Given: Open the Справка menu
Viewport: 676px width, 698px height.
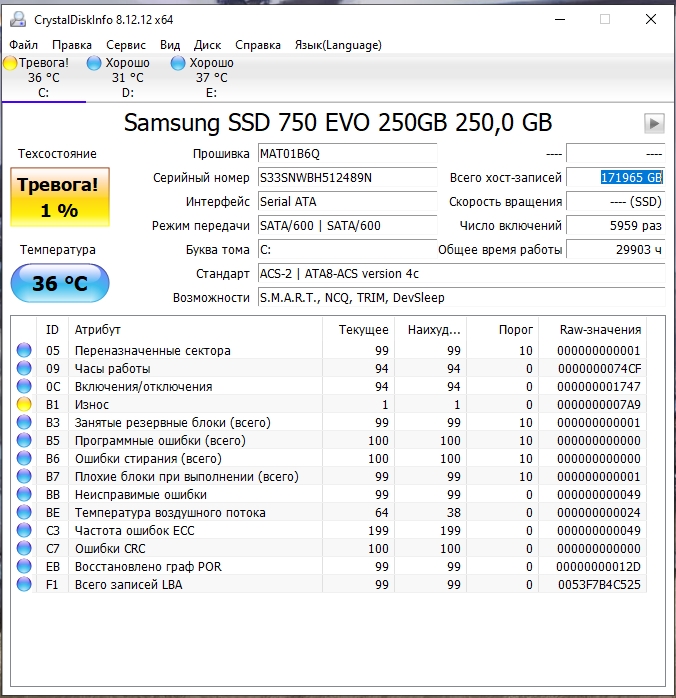Looking at the screenshot, I should pyautogui.click(x=258, y=45).
